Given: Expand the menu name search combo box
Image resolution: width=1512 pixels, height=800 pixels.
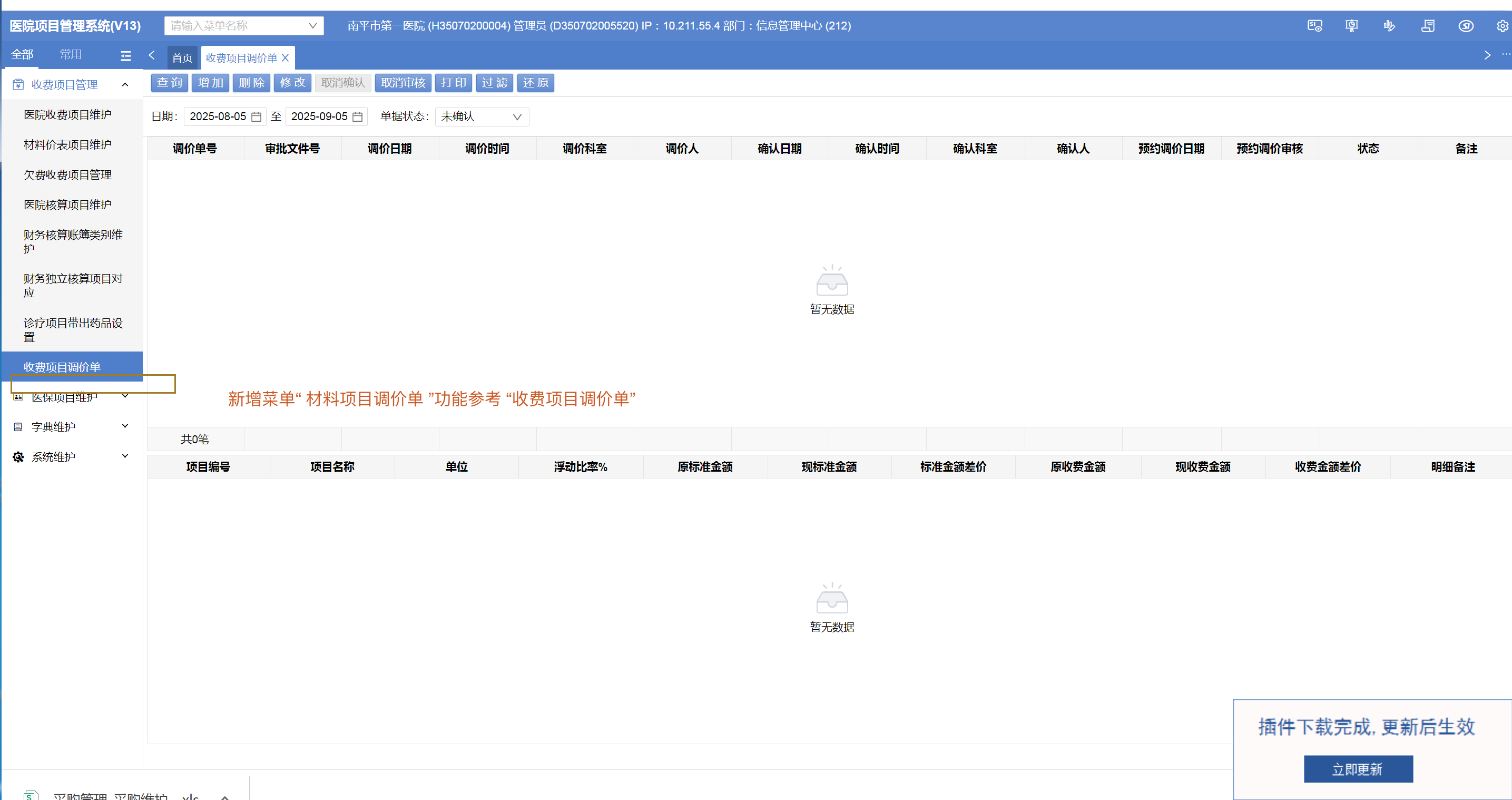Looking at the screenshot, I should tap(243, 26).
